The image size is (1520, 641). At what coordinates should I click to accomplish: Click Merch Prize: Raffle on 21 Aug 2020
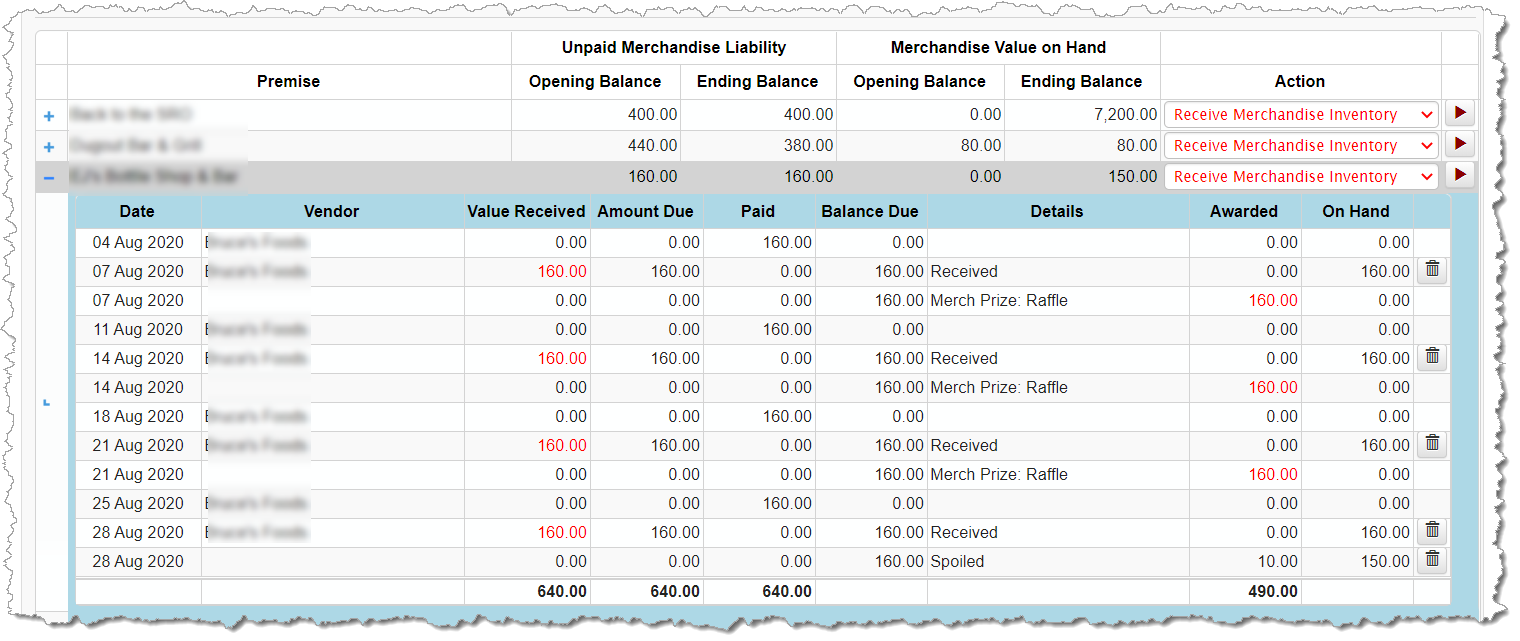pyautogui.click(x=999, y=474)
